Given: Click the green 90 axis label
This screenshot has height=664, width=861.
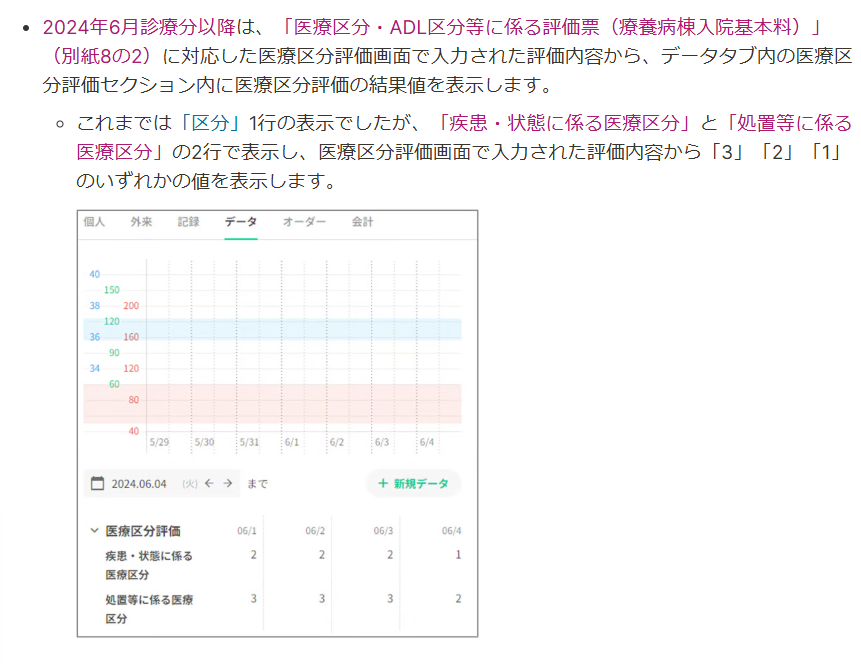Looking at the screenshot, I should [114, 353].
